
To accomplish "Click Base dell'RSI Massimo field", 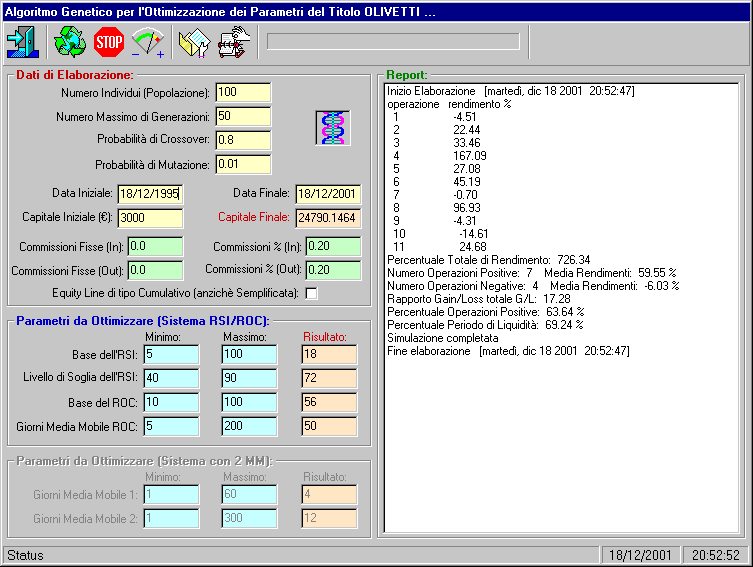I will [249, 354].
